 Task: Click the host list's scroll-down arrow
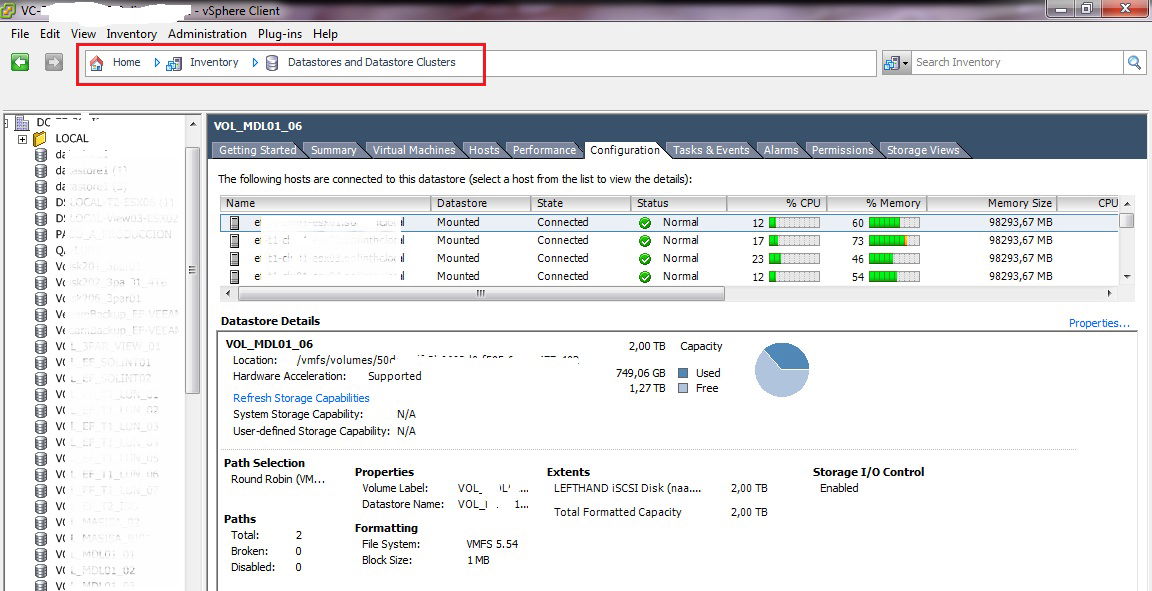(x=1126, y=276)
